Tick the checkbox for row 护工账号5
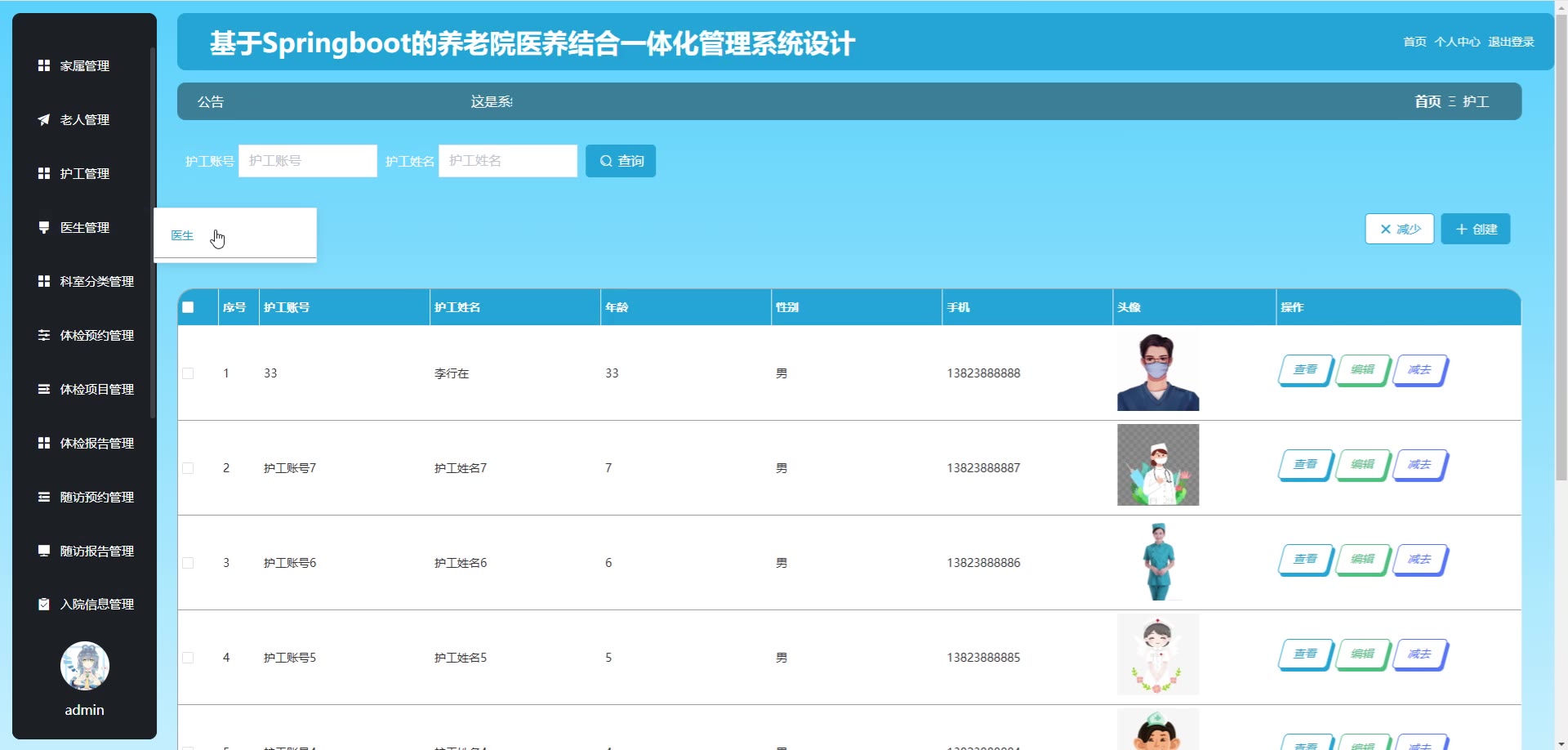The image size is (1568, 750). [188, 658]
